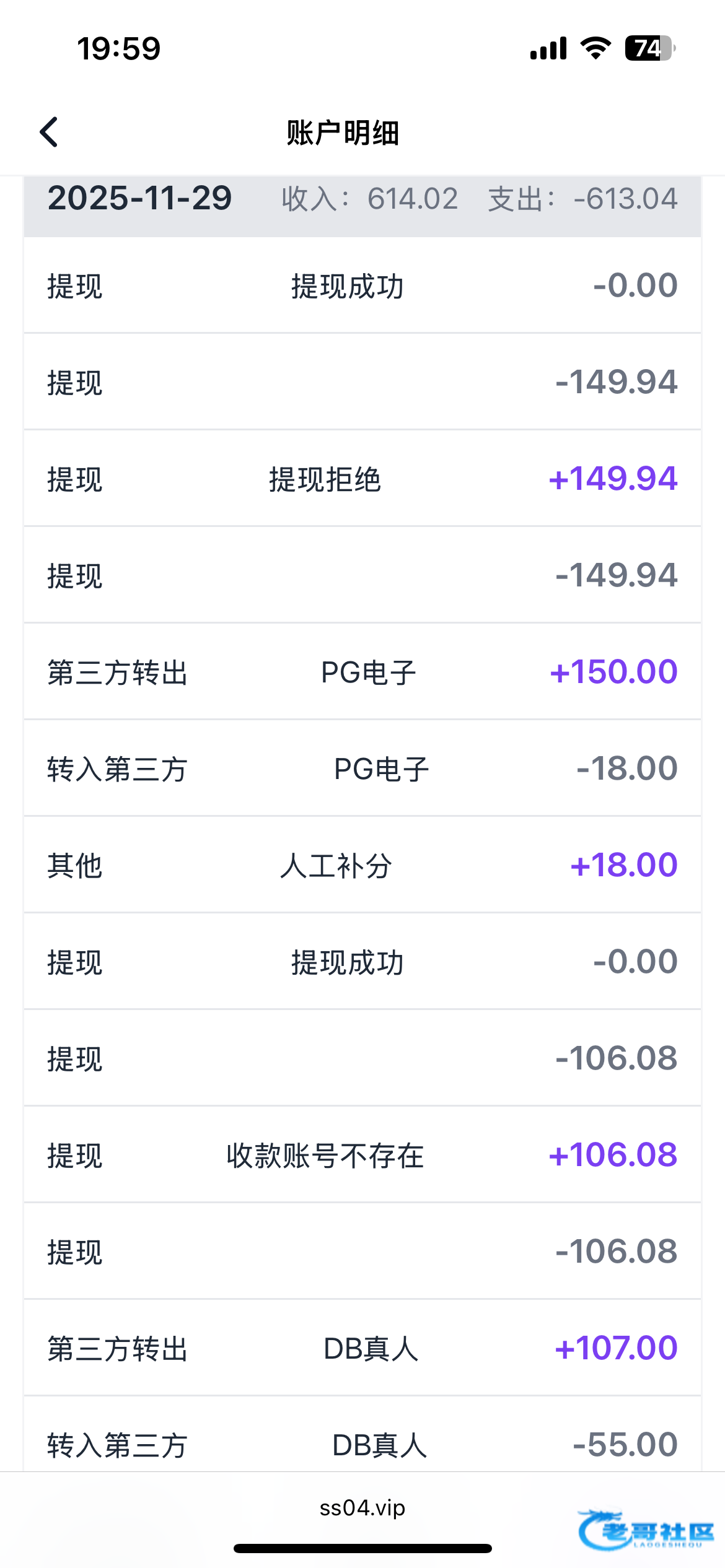View the 收款账号不存在 +106.08 record
725x1568 pixels.
click(362, 1155)
